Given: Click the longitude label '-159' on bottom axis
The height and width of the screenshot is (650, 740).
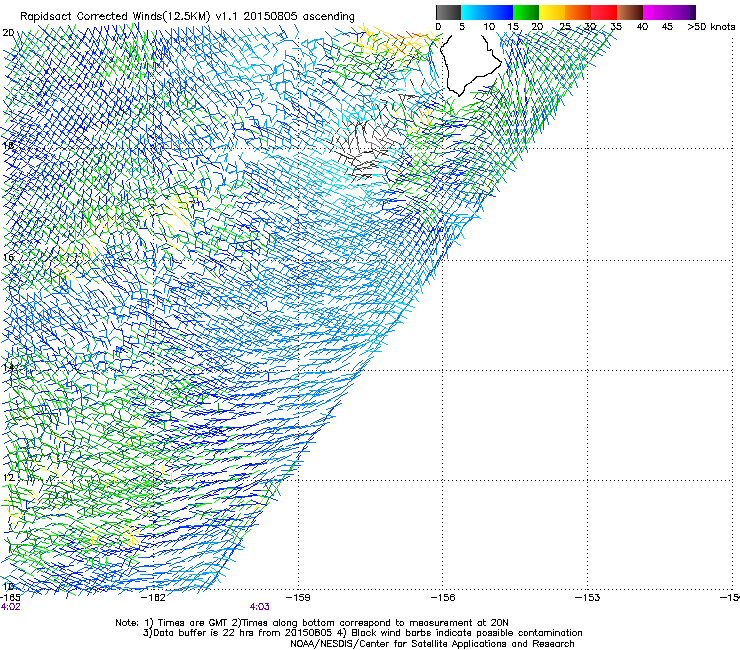Looking at the screenshot, I should pyautogui.click(x=298, y=597).
